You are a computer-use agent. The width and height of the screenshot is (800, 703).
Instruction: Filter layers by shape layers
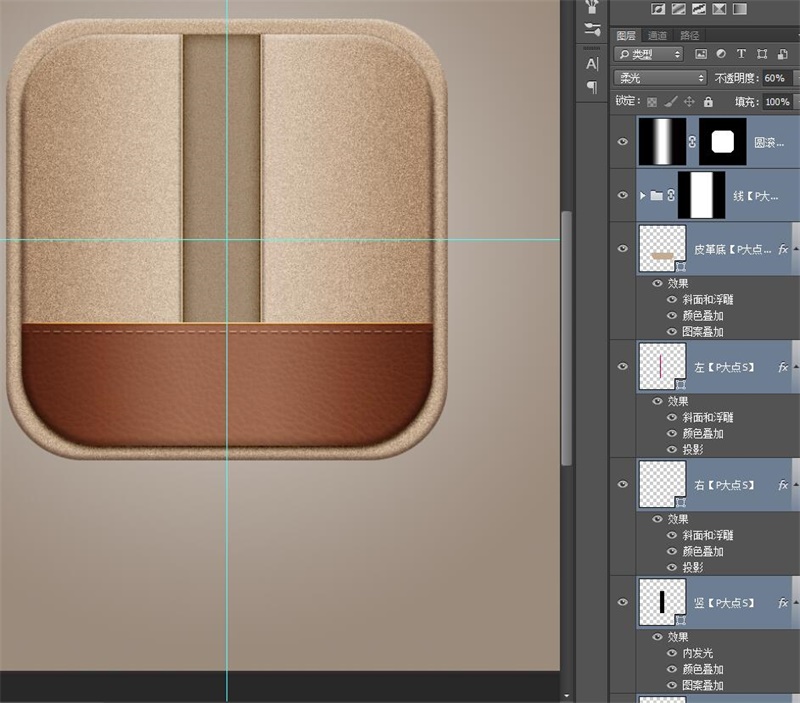[x=762, y=54]
